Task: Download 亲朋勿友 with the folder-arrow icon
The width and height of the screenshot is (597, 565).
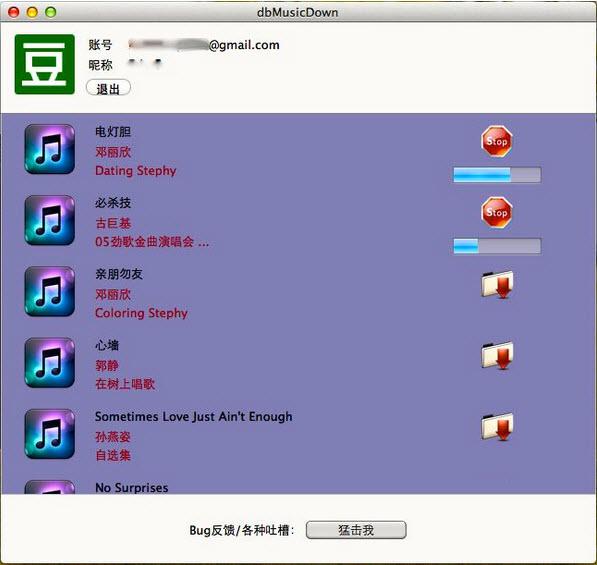Action: coord(497,284)
